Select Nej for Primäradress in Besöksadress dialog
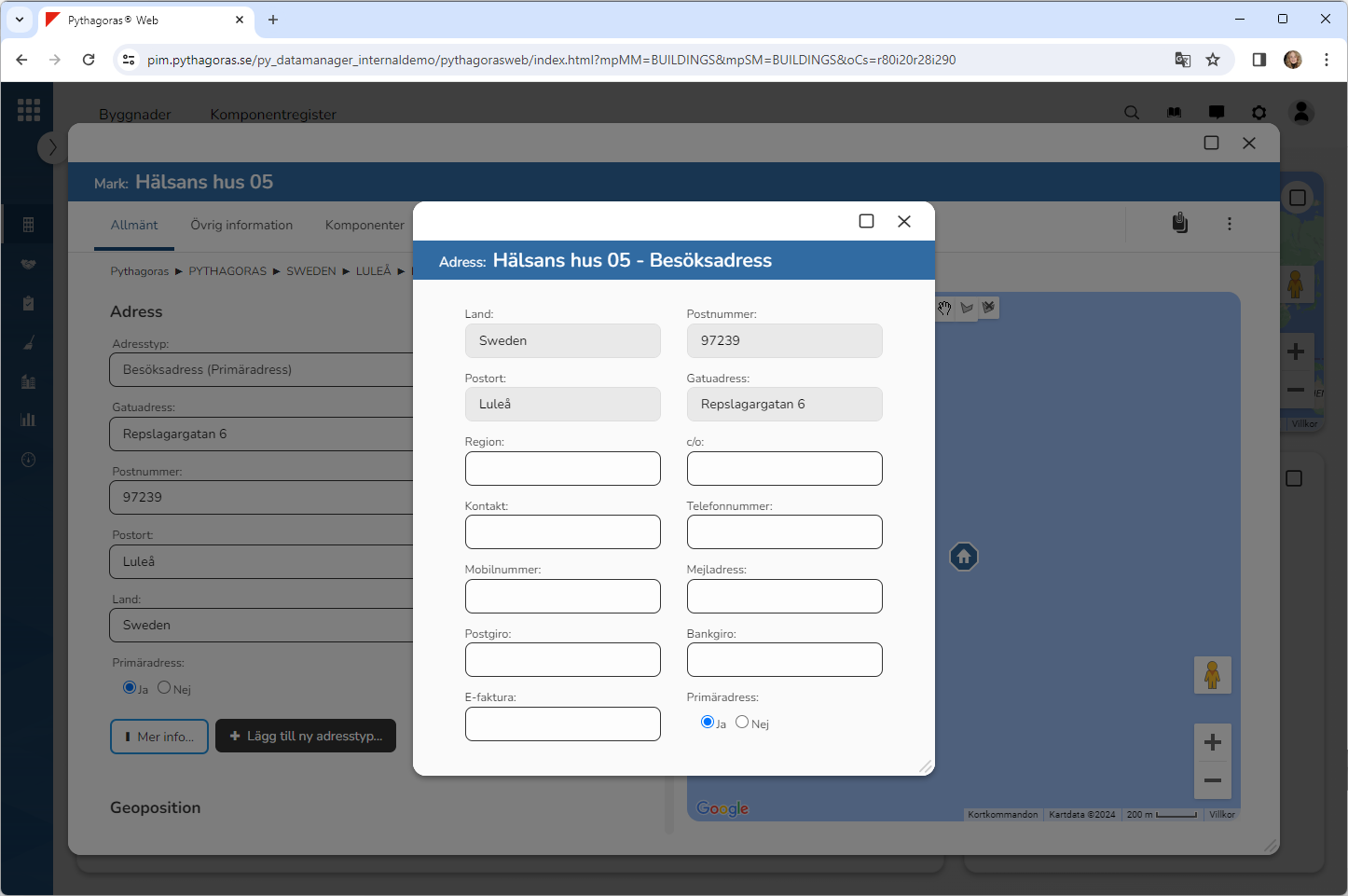The image size is (1348, 896). pos(742,723)
